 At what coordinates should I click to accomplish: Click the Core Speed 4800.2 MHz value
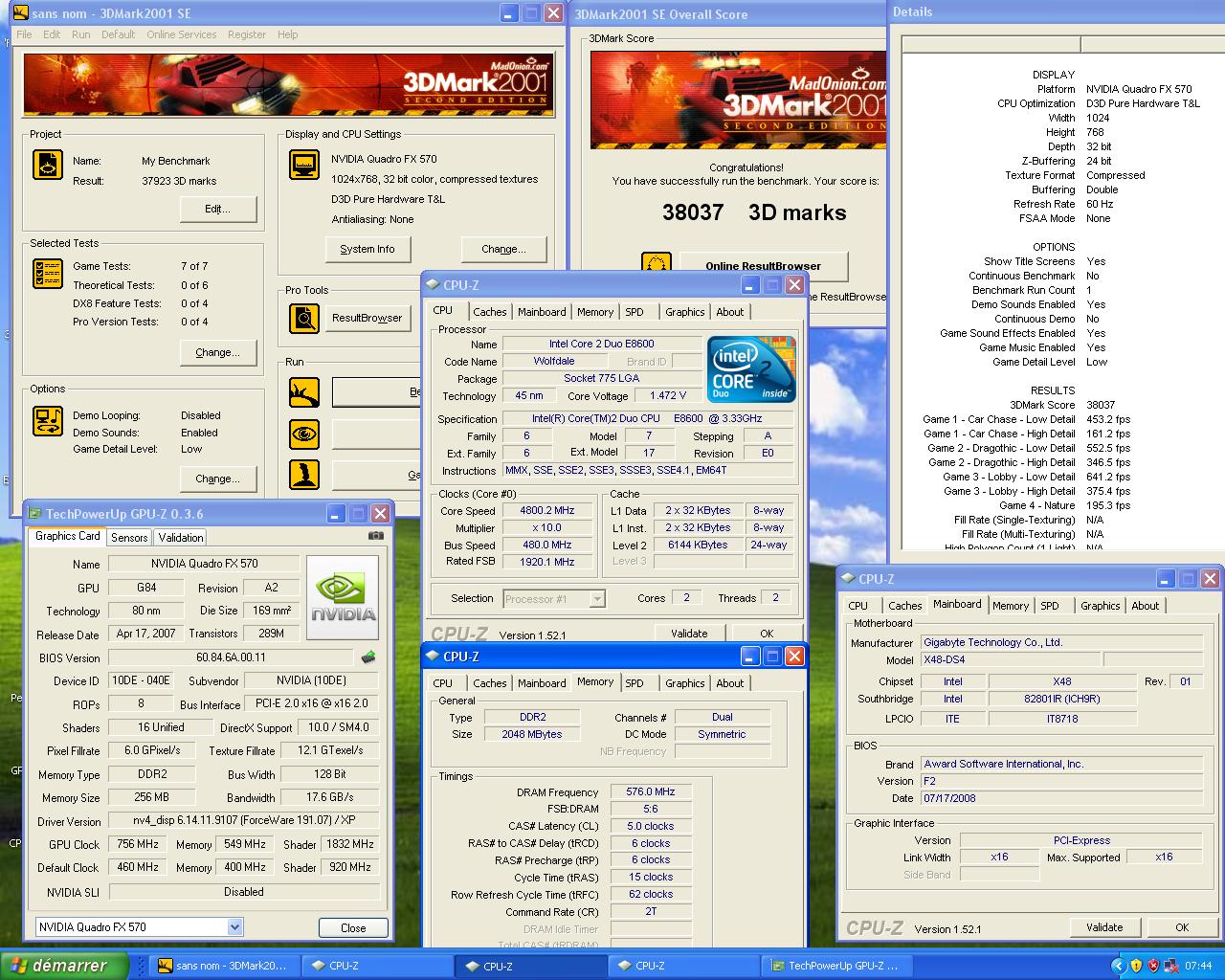(547, 511)
